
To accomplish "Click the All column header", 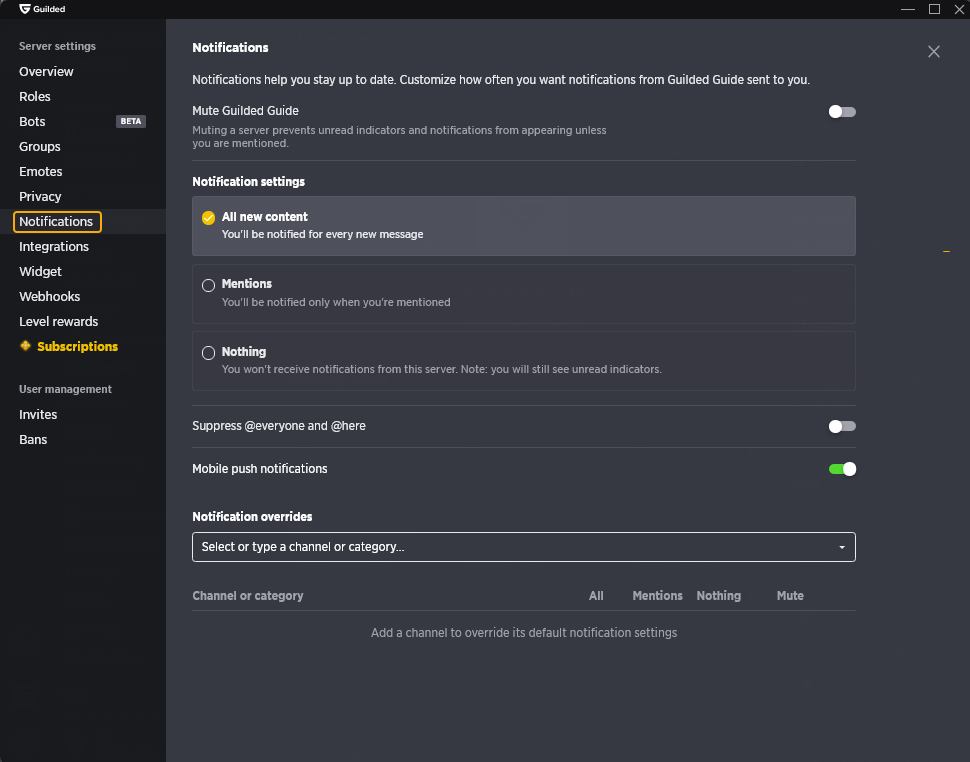I will pos(596,596).
